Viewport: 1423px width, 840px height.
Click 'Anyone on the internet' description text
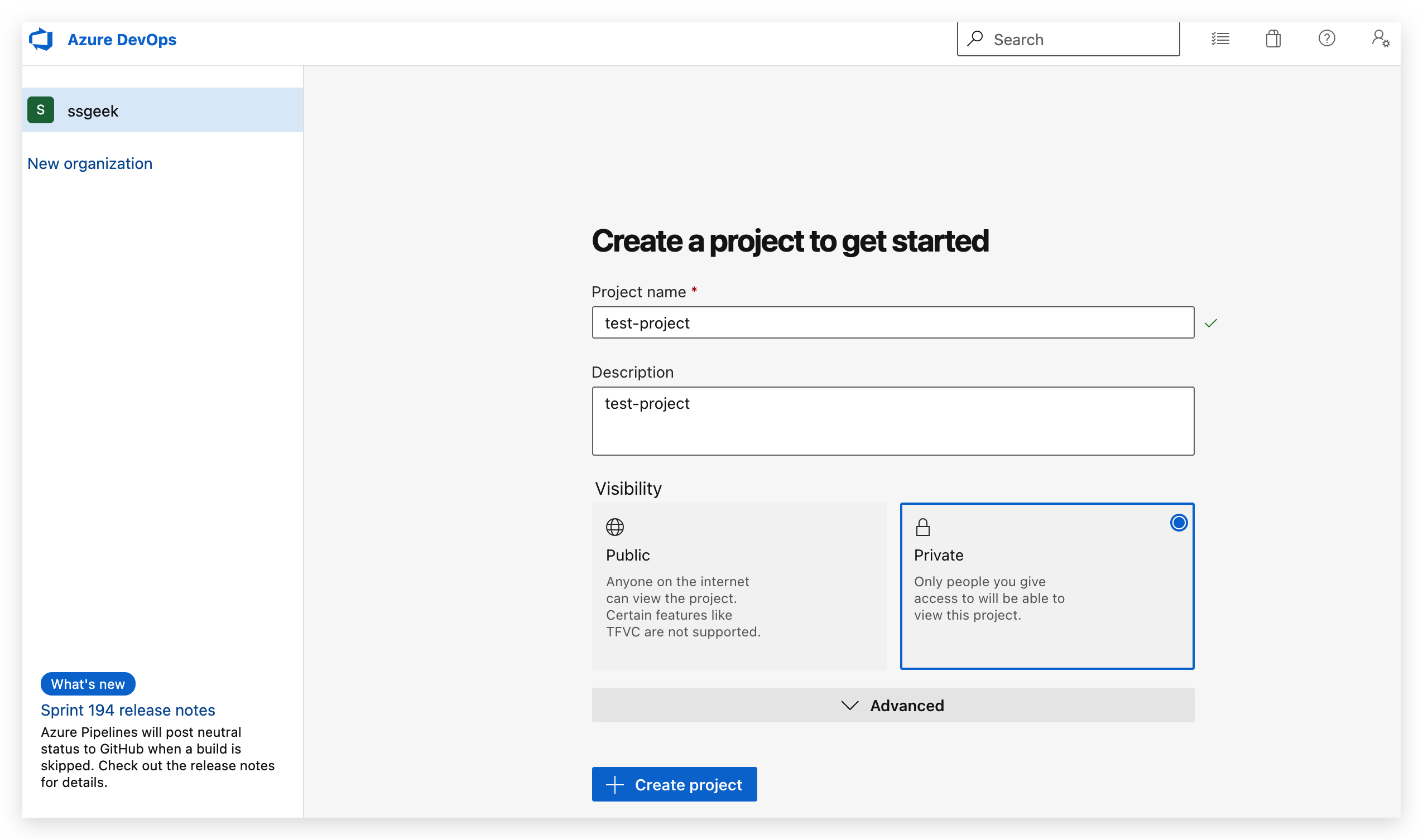677,581
